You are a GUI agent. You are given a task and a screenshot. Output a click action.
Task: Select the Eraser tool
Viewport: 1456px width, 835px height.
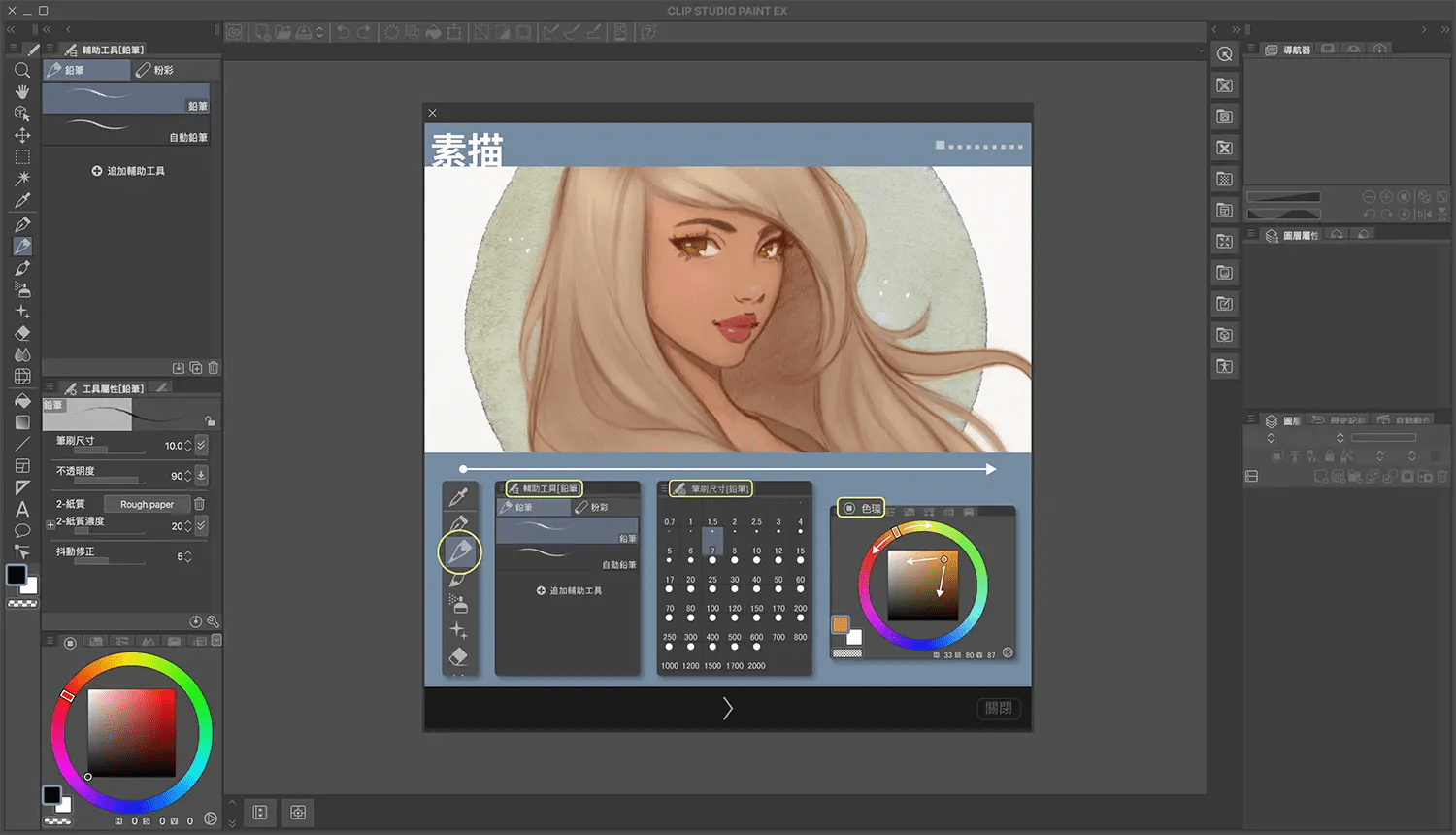pos(22,332)
